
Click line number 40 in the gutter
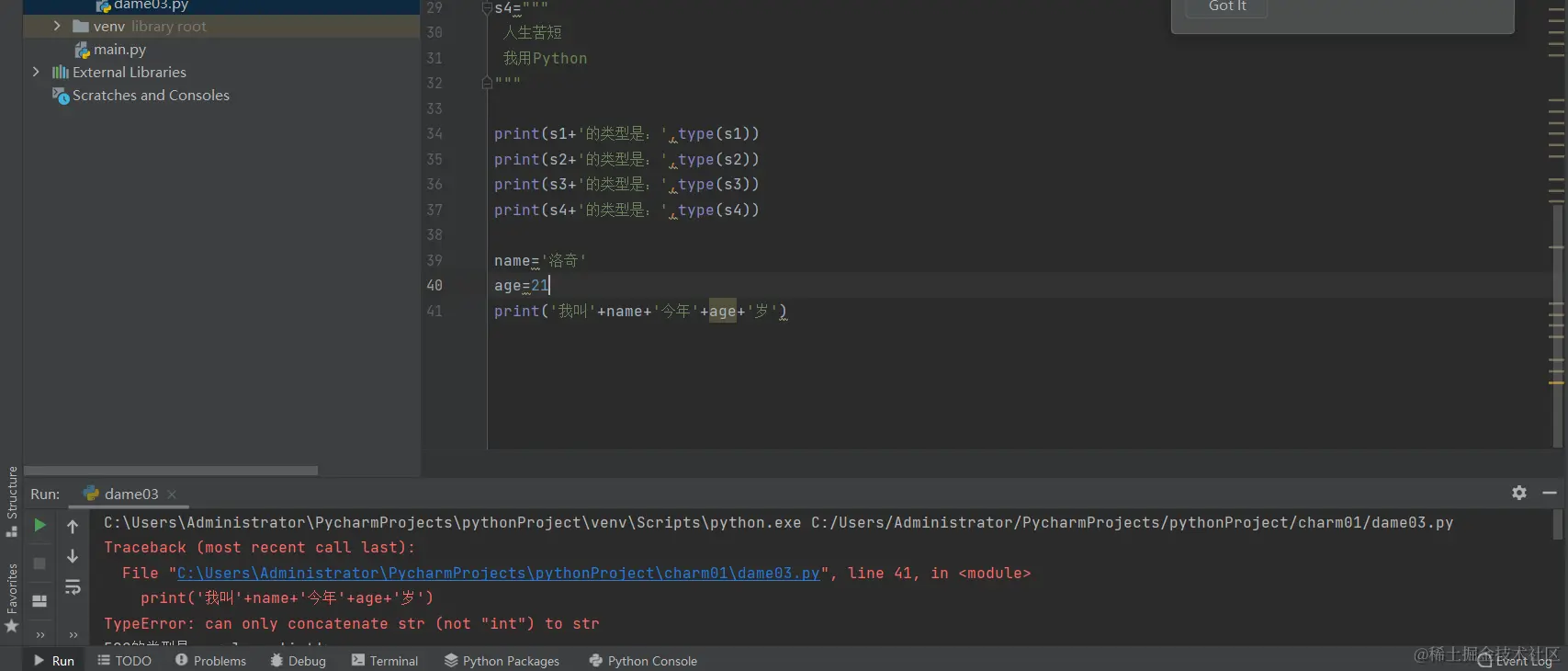tap(434, 285)
